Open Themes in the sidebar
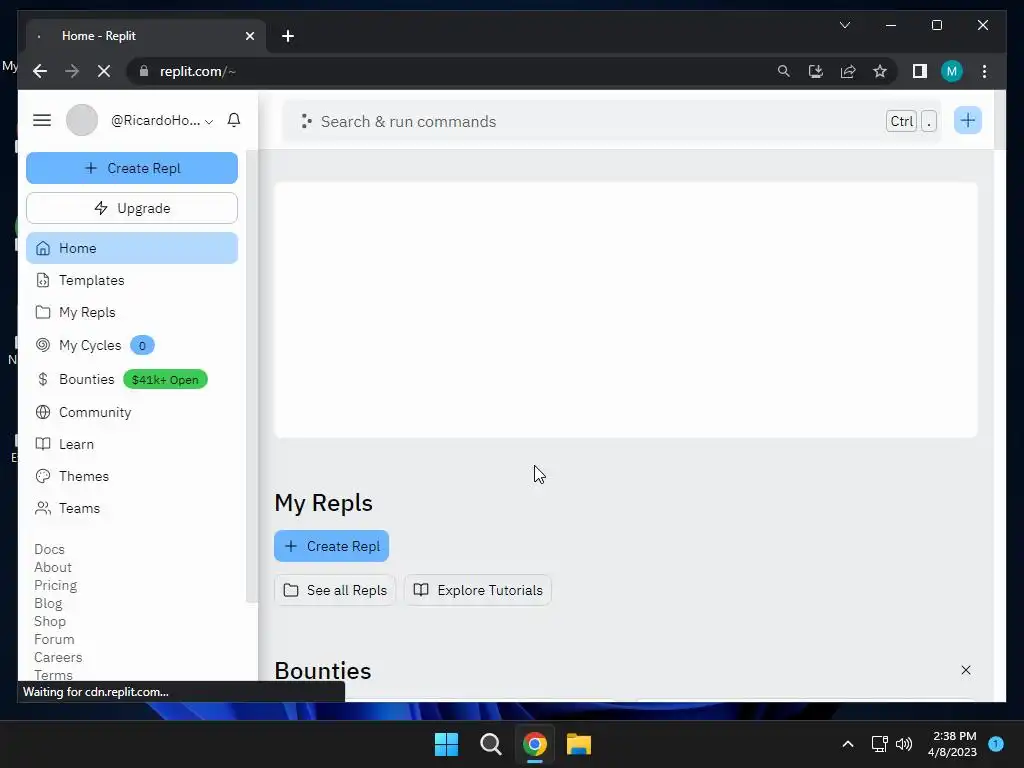 point(132,476)
